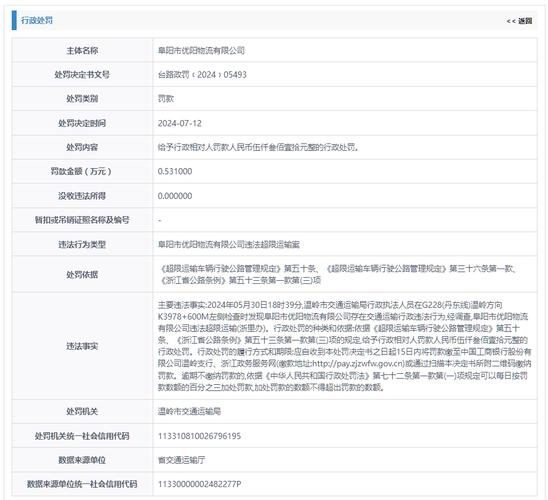Click the 处罚决定时间 label
Image resolution: width=548 pixels, height=500 pixels.
[82, 123]
